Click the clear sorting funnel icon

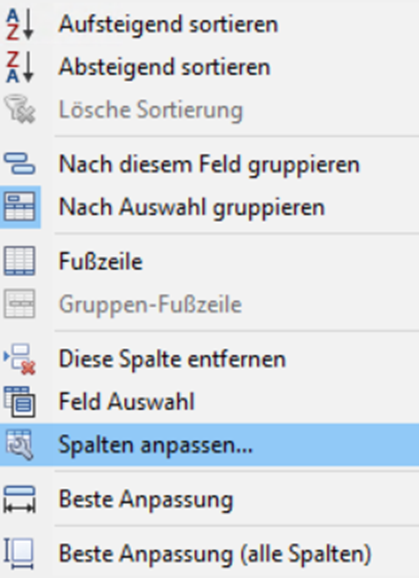point(20,109)
